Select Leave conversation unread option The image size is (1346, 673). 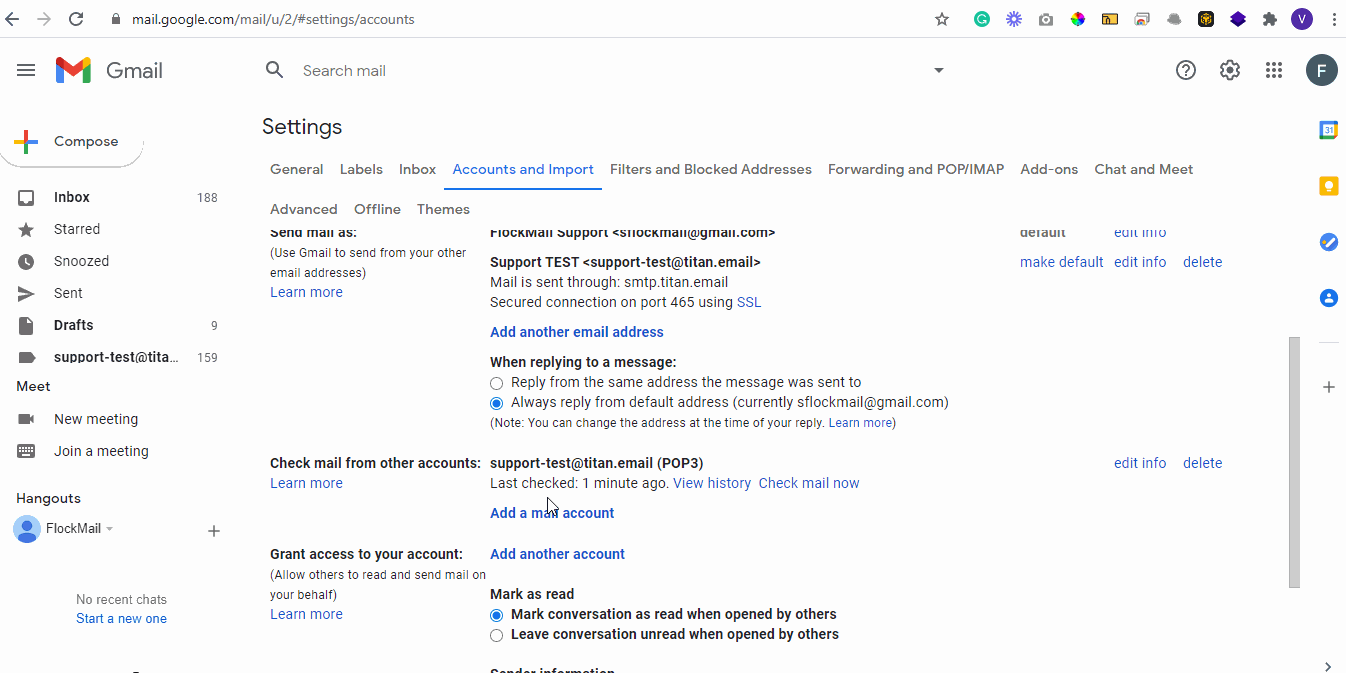(x=497, y=635)
